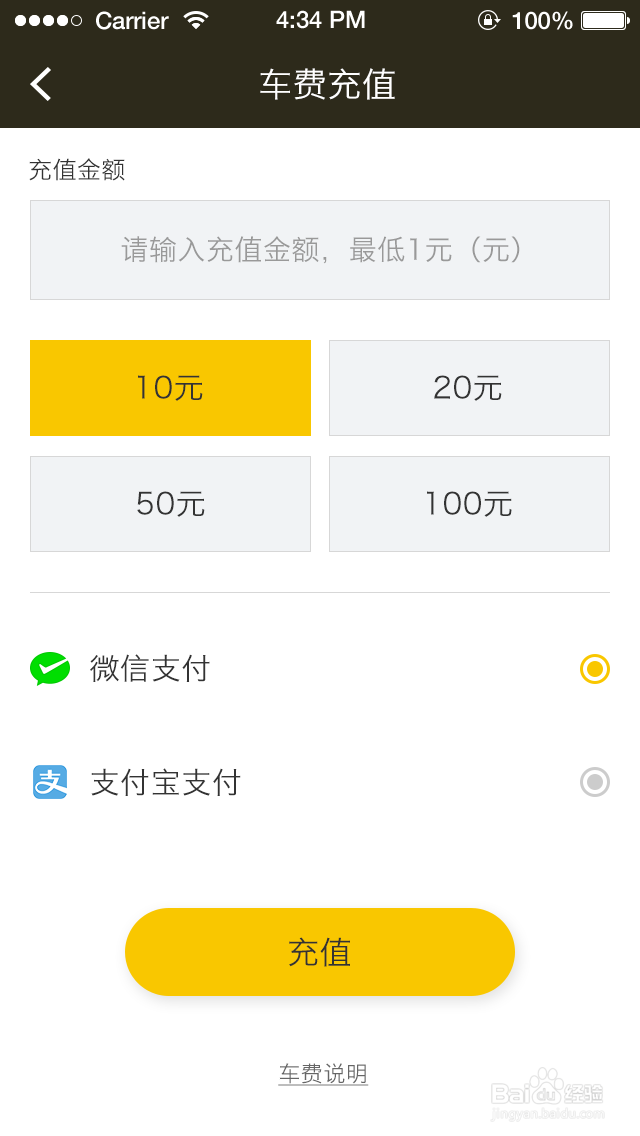The height and width of the screenshot is (1136, 640).
Task: Tap the 4:34 PM clock
Action: (320, 20)
